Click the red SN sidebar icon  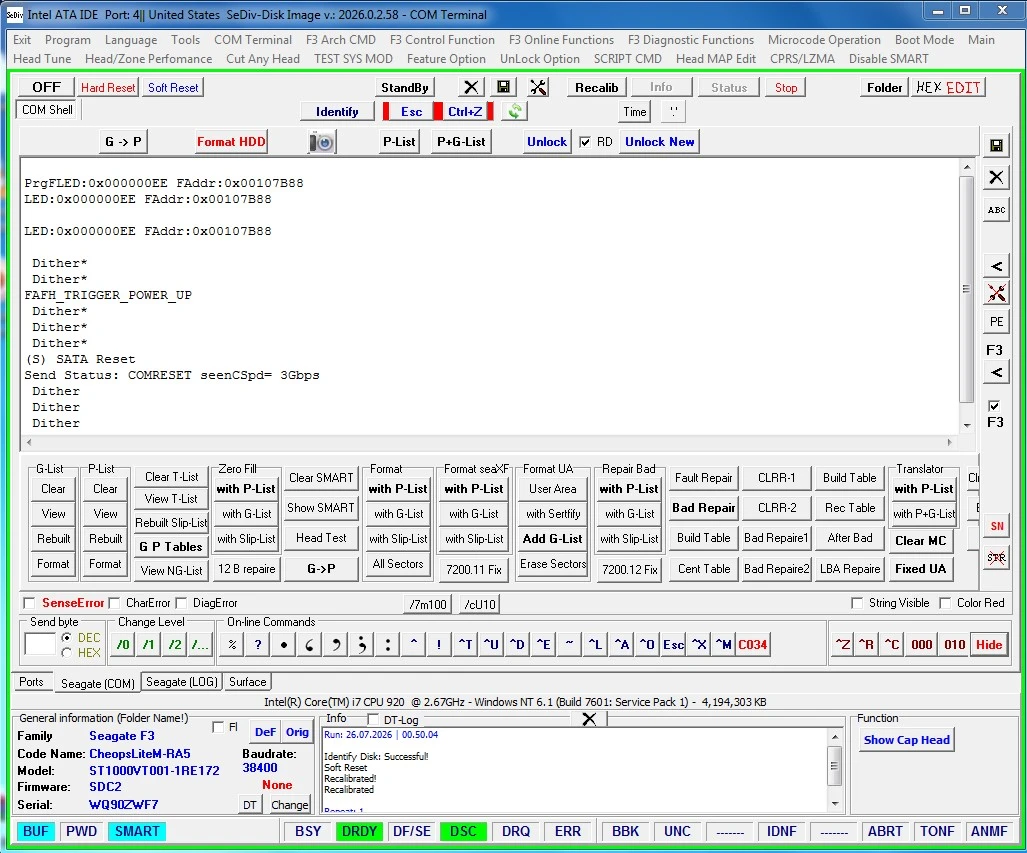click(996, 526)
